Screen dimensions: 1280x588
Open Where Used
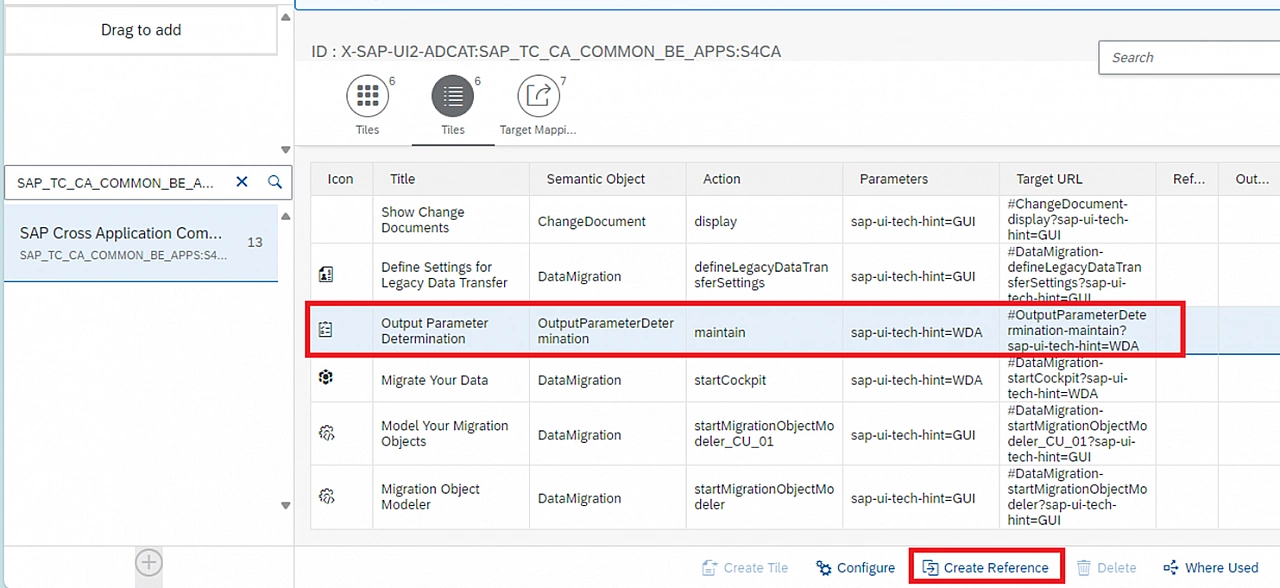[x=1211, y=567]
